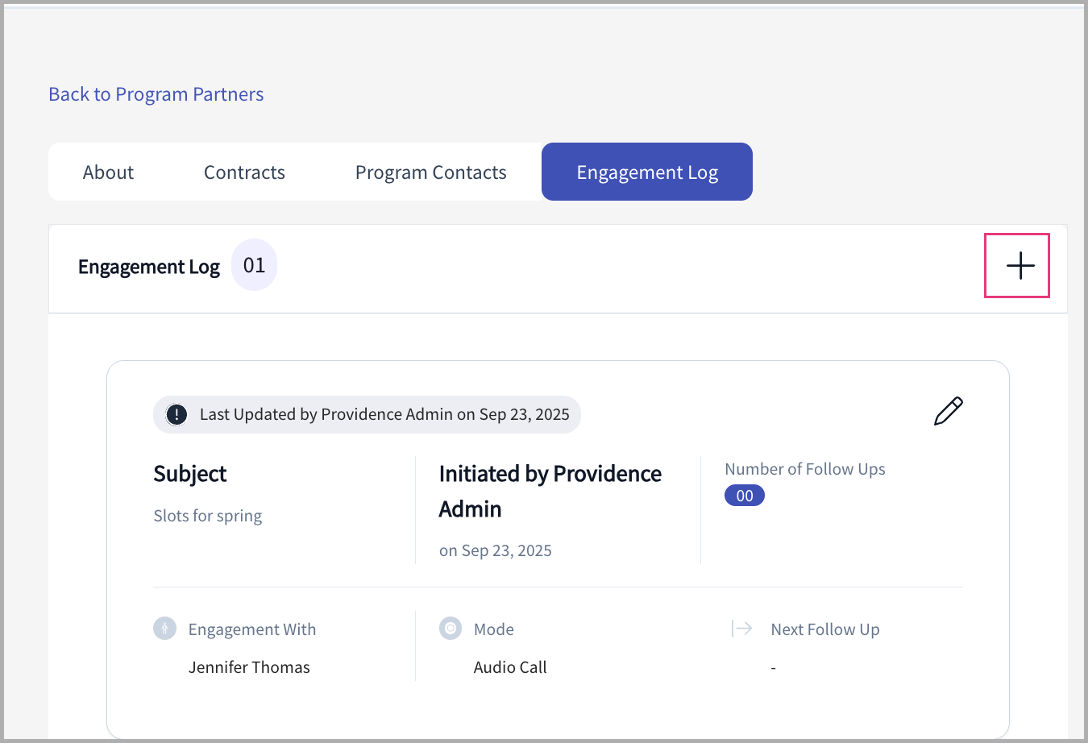Screen dimensions: 1088x744
Task: Add a new engagement log entry
Action: 1019,266
